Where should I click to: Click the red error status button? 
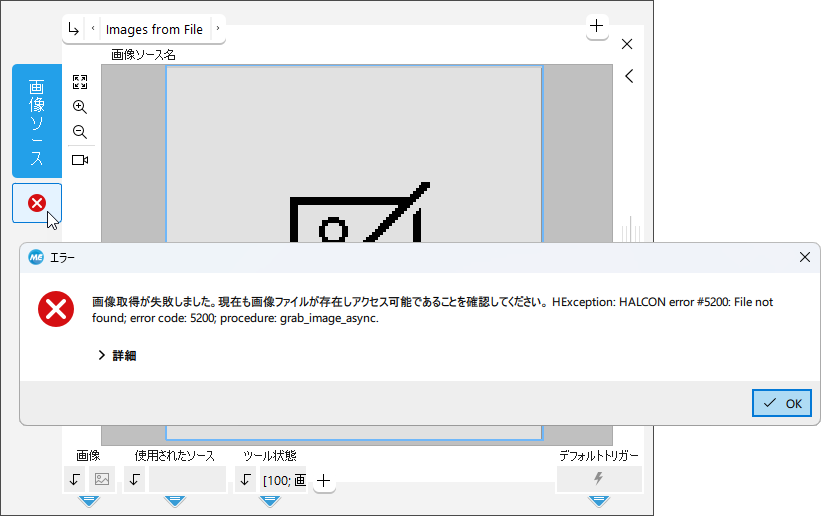[x=37, y=203]
